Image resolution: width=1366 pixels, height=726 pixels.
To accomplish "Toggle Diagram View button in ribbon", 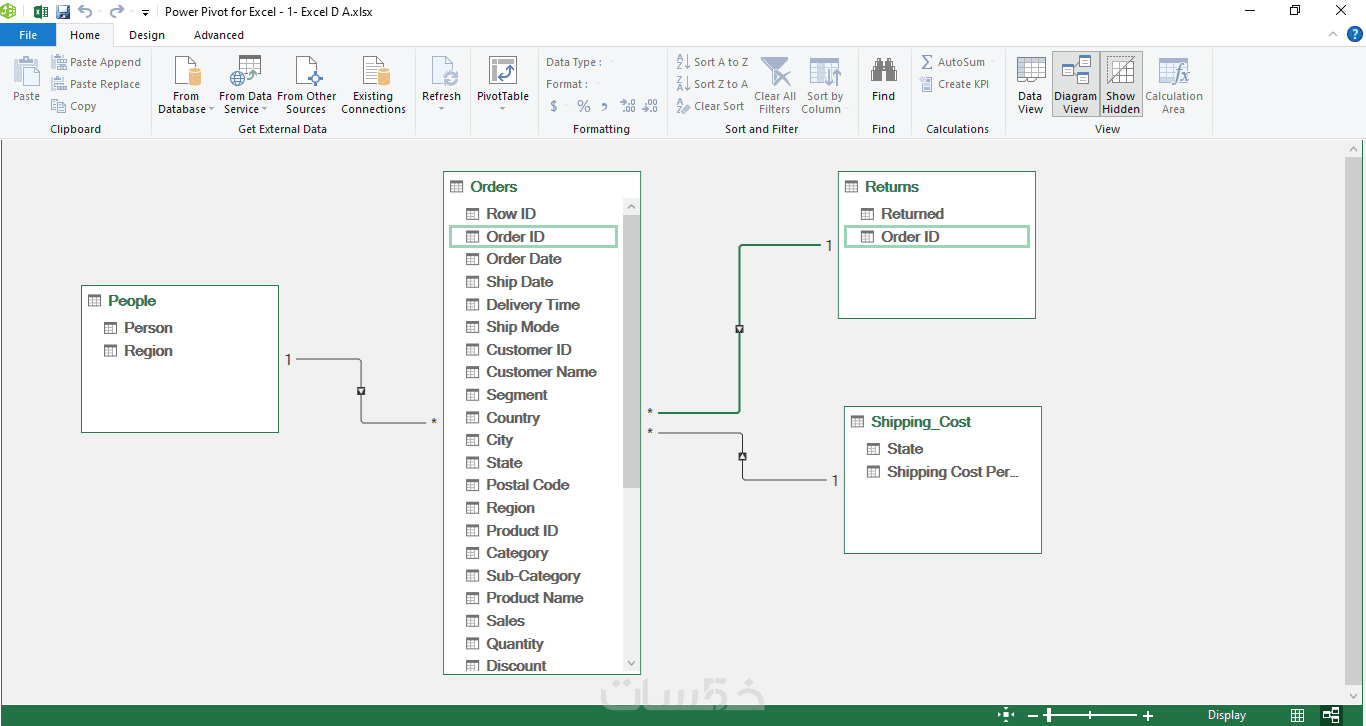I will [x=1076, y=85].
